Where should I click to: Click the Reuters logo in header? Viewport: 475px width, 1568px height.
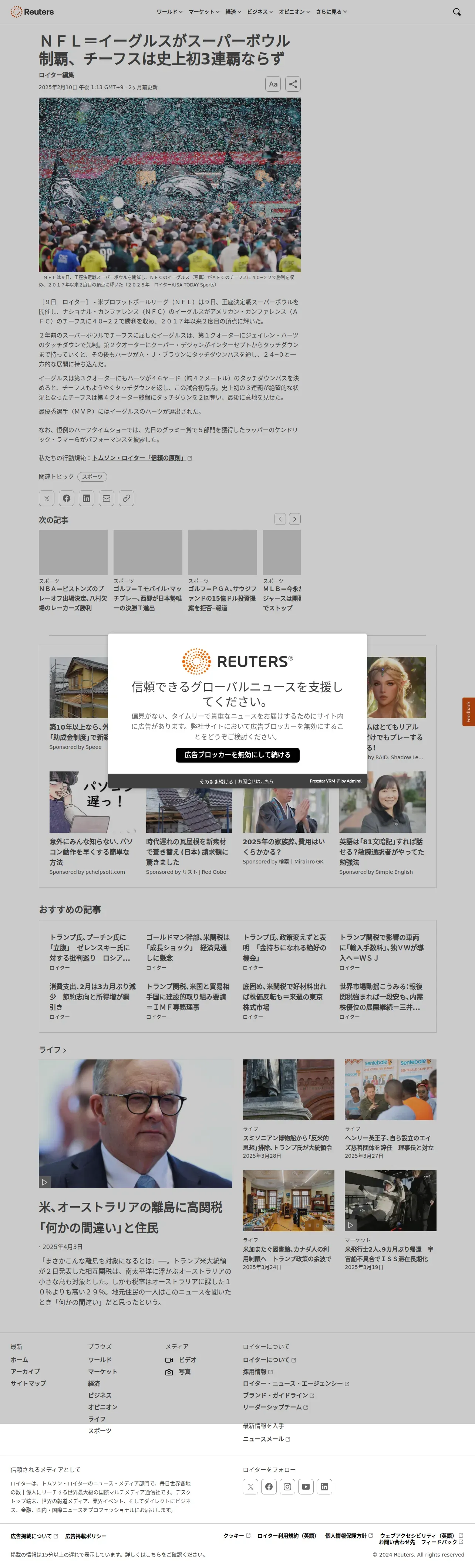click(x=32, y=11)
